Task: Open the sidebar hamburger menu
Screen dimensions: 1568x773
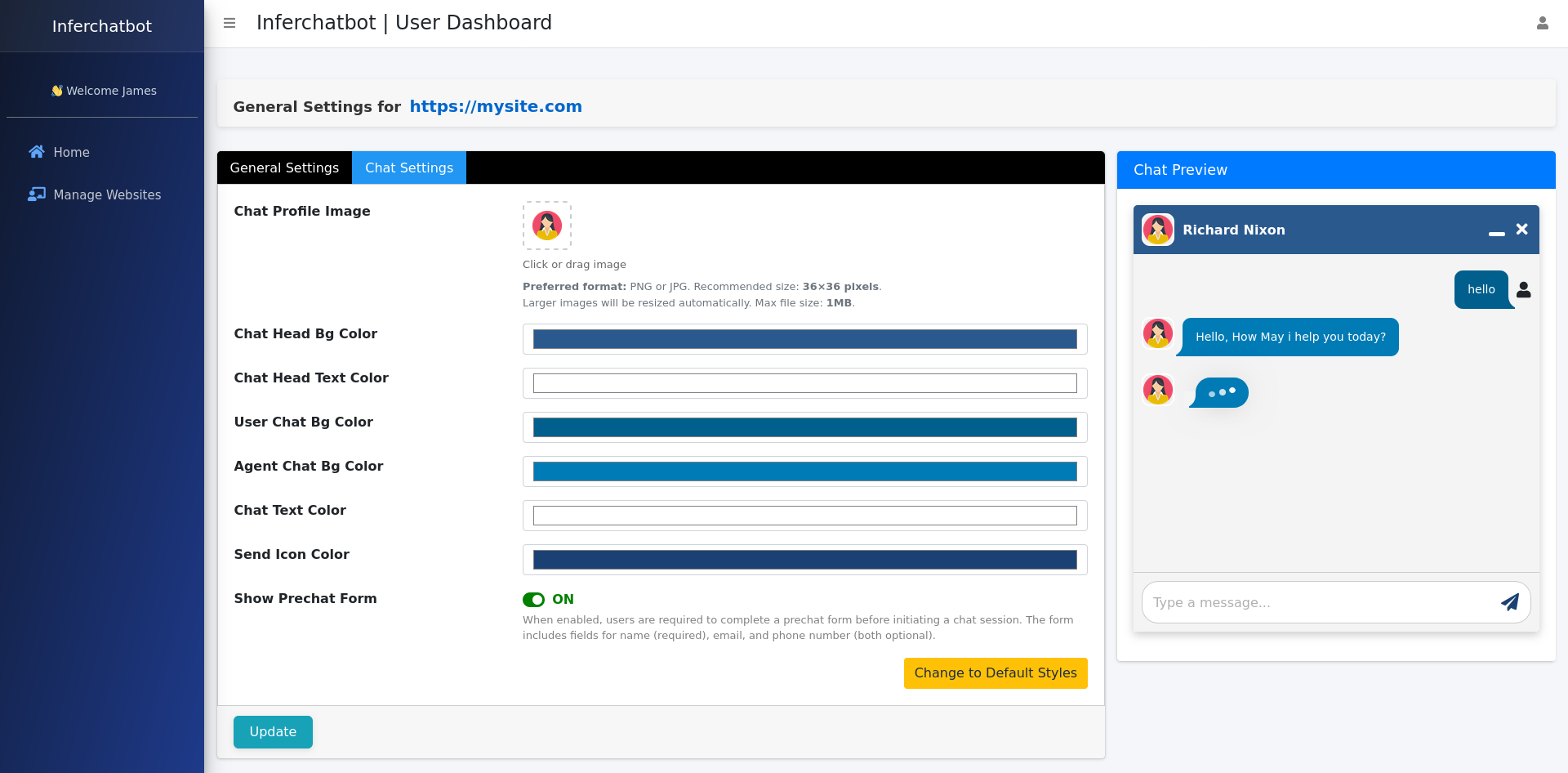Action: click(229, 23)
